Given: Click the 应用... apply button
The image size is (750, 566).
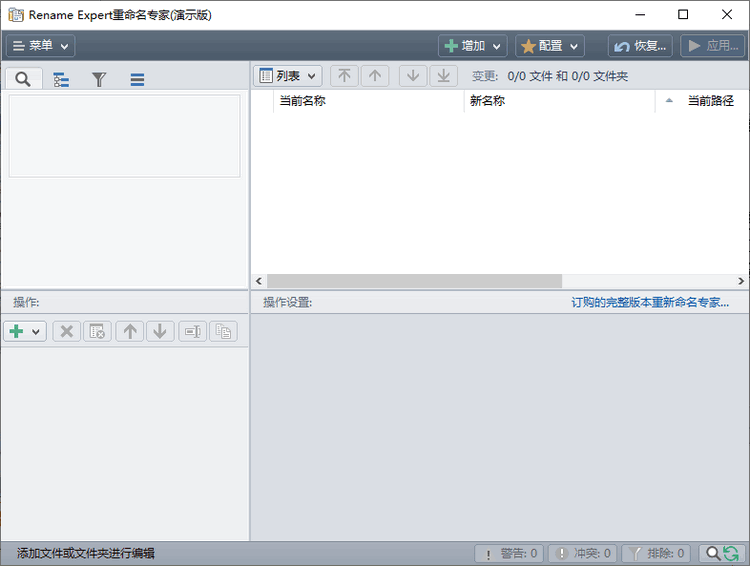Looking at the screenshot, I should 713,46.
